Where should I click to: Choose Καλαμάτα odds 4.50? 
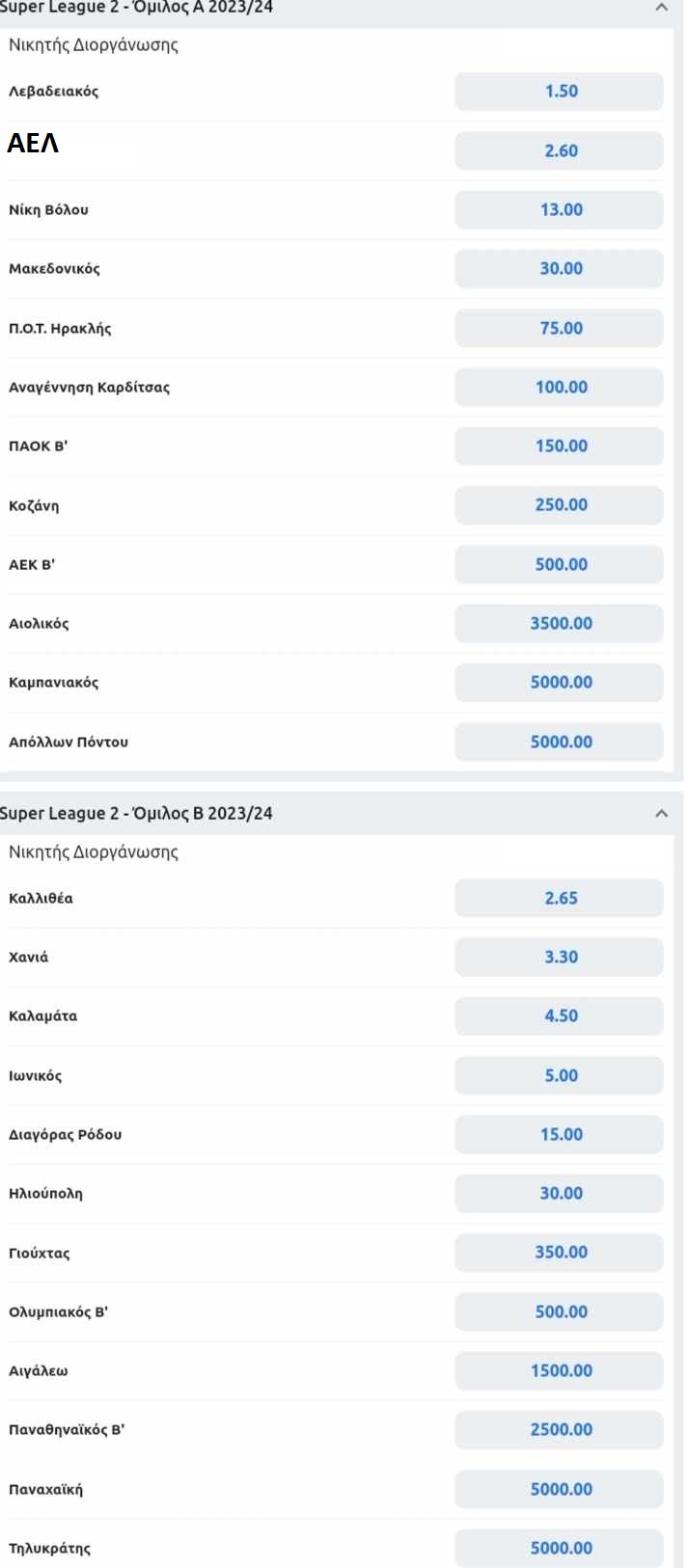pos(560,1016)
